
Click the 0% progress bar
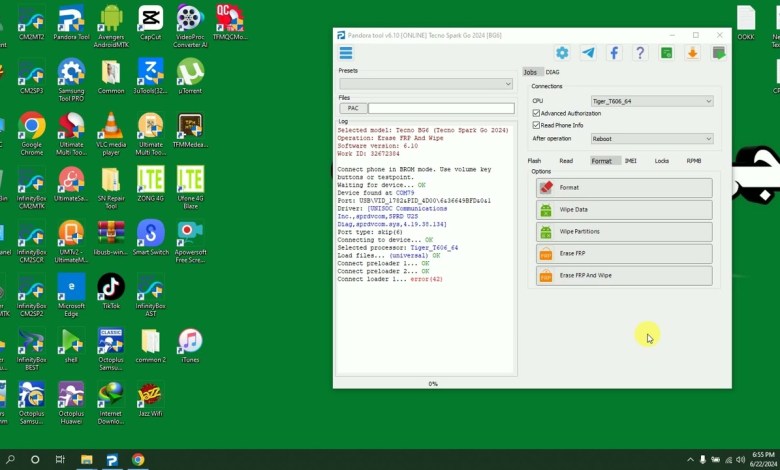tap(433, 384)
